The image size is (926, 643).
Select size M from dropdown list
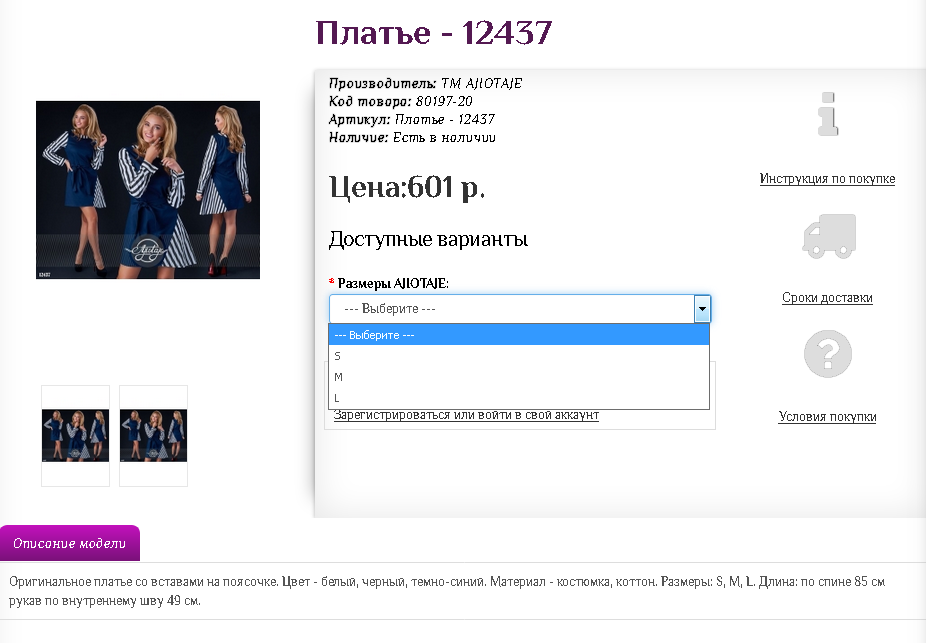[519, 377]
